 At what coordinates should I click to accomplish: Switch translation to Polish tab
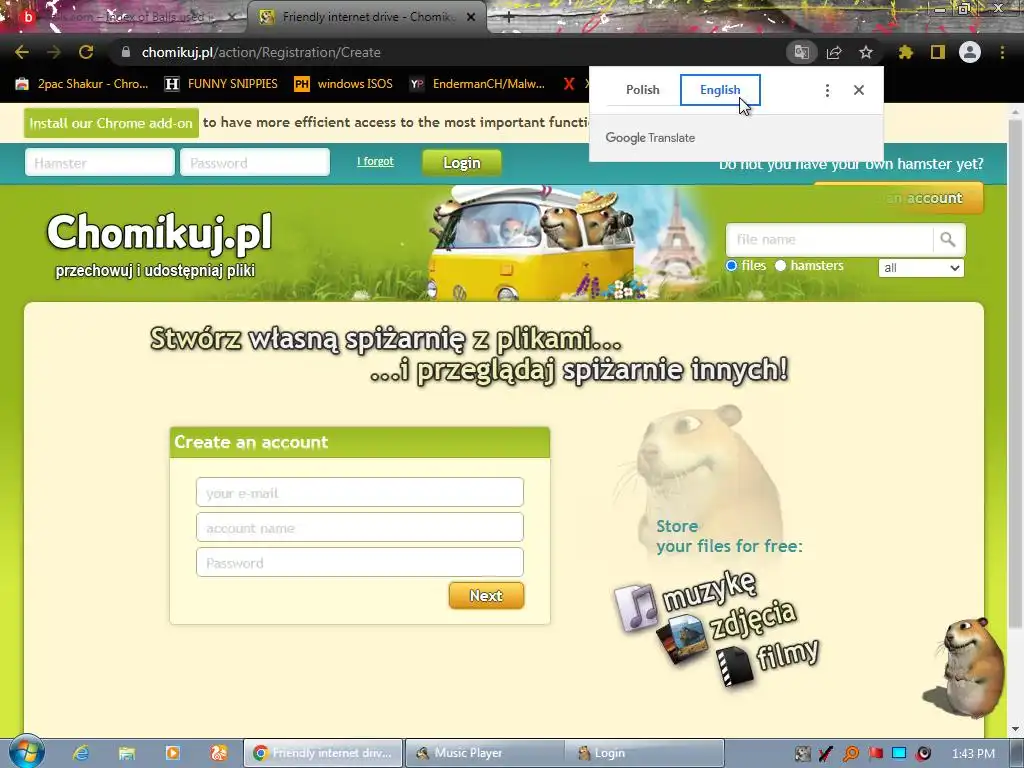point(643,90)
